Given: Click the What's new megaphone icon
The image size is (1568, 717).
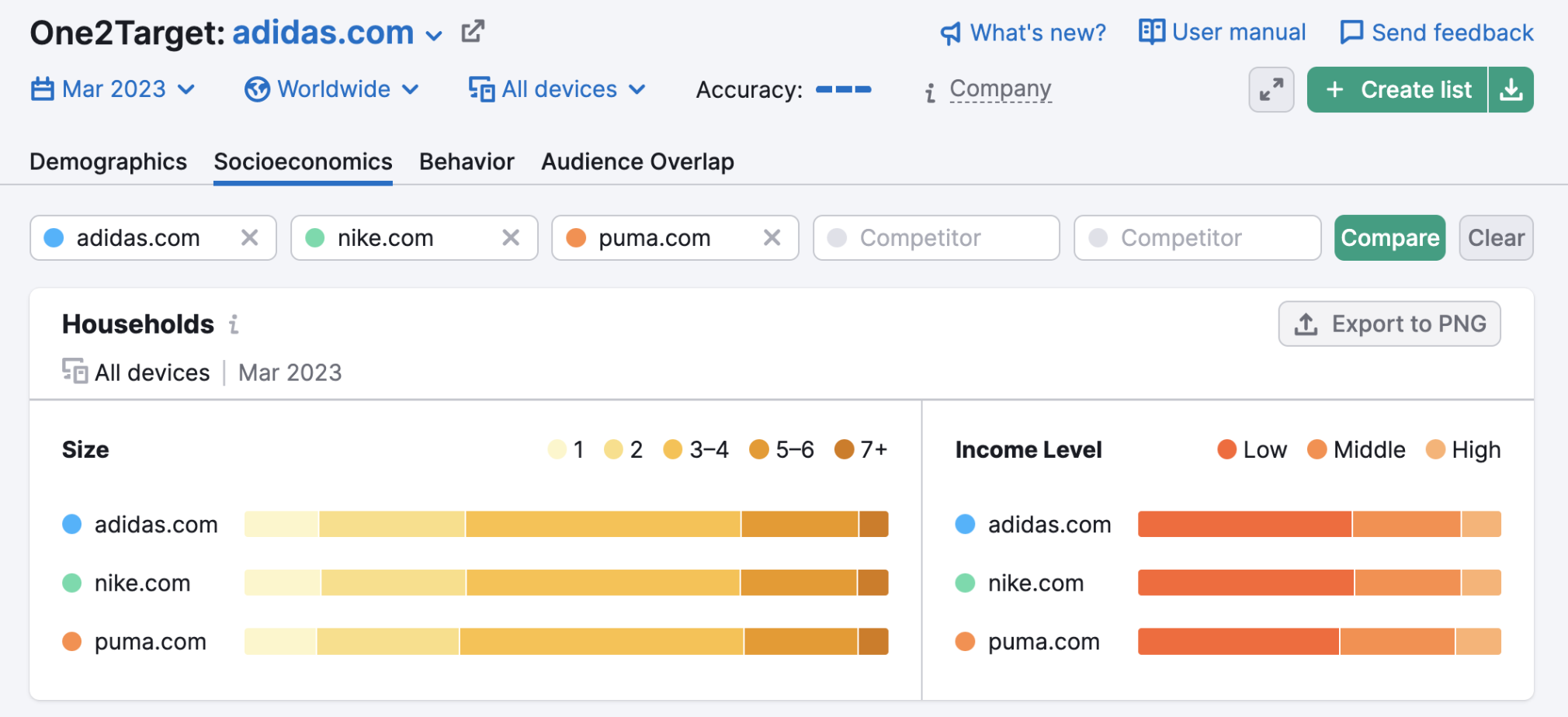Looking at the screenshot, I should (950, 33).
